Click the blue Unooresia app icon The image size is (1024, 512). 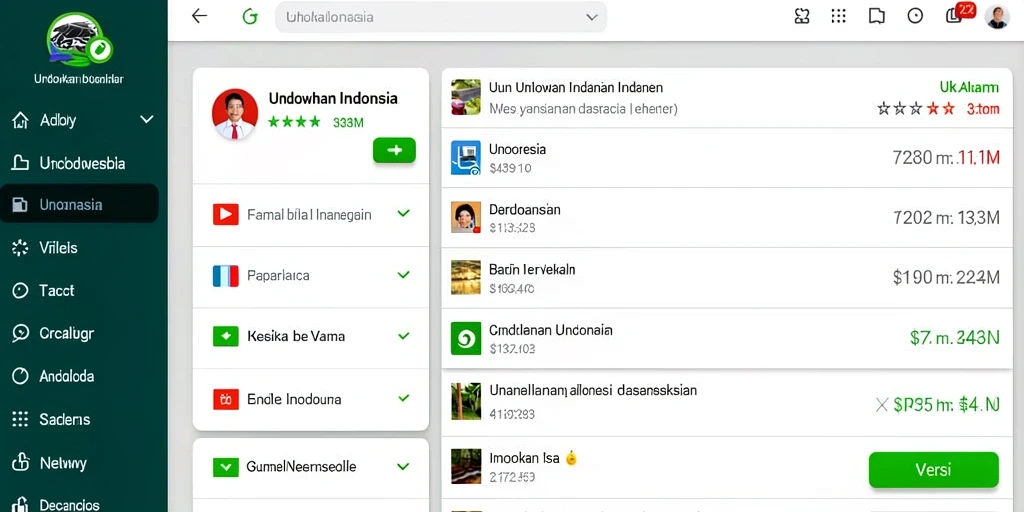(x=466, y=158)
